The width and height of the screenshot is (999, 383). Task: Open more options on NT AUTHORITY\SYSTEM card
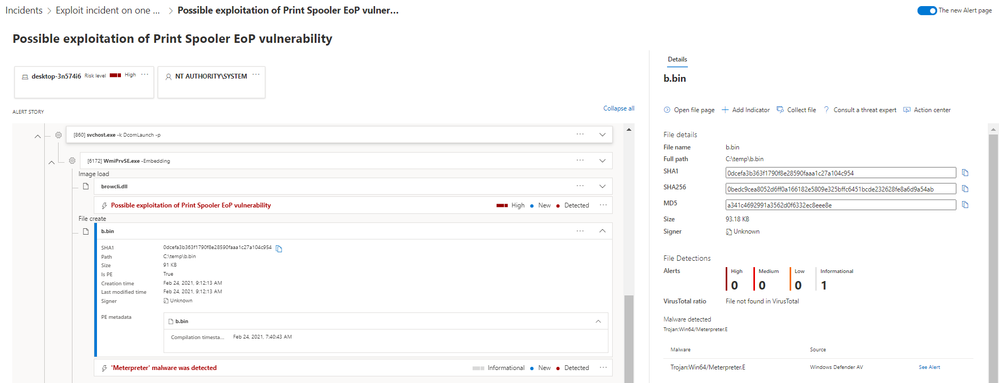pyautogui.click(x=256, y=75)
